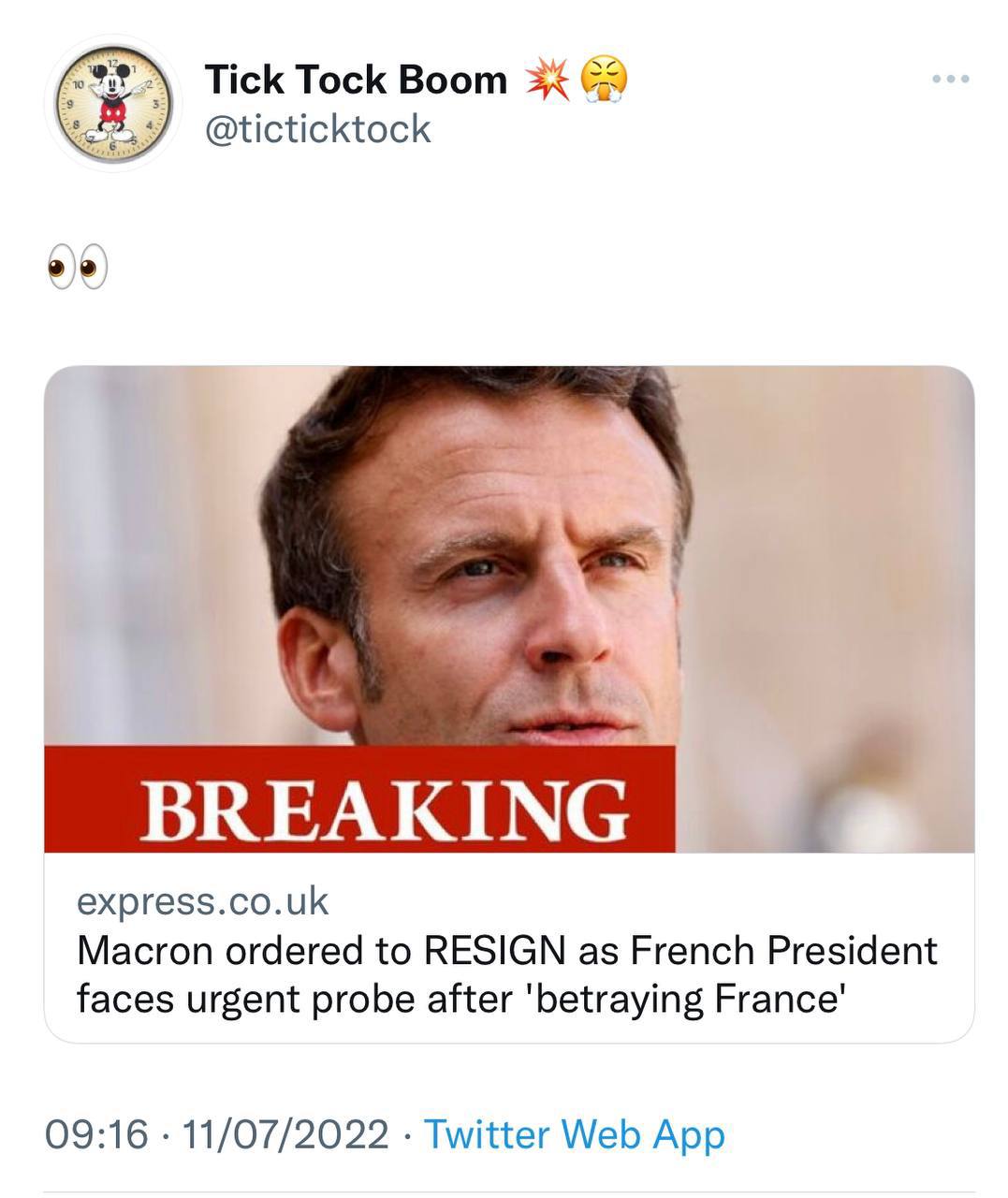Viewport: 1008px width, 1198px height.
Task: Click the steaming angry face emoji
Action: [x=605, y=80]
